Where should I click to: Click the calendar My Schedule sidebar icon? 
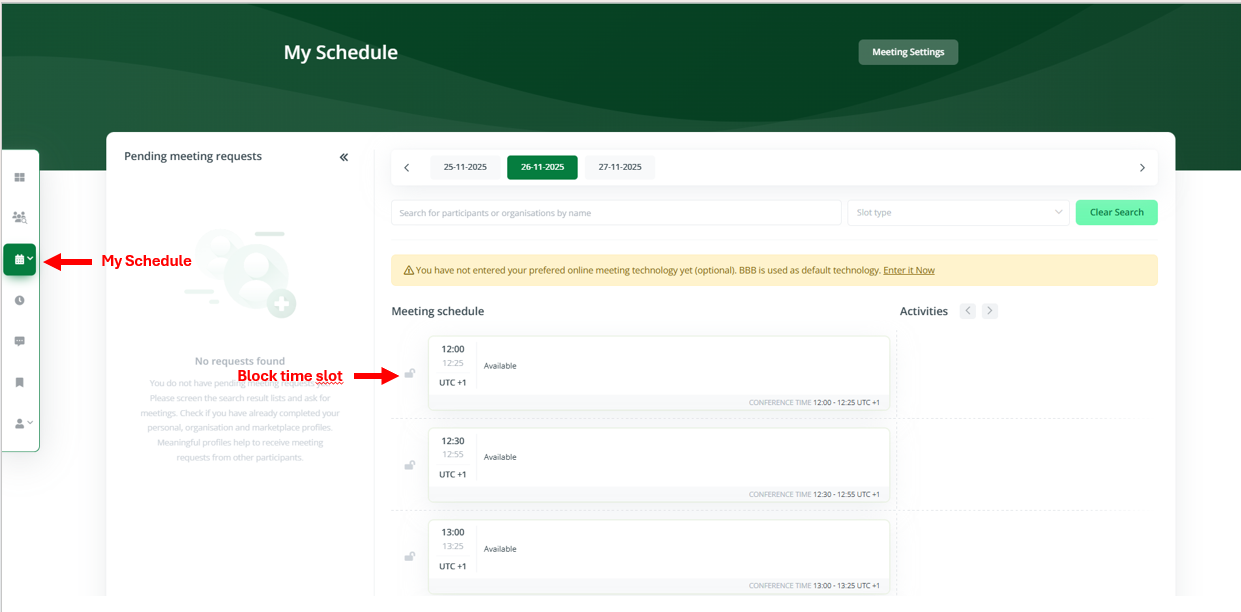pyautogui.click(x=20, y=259)
